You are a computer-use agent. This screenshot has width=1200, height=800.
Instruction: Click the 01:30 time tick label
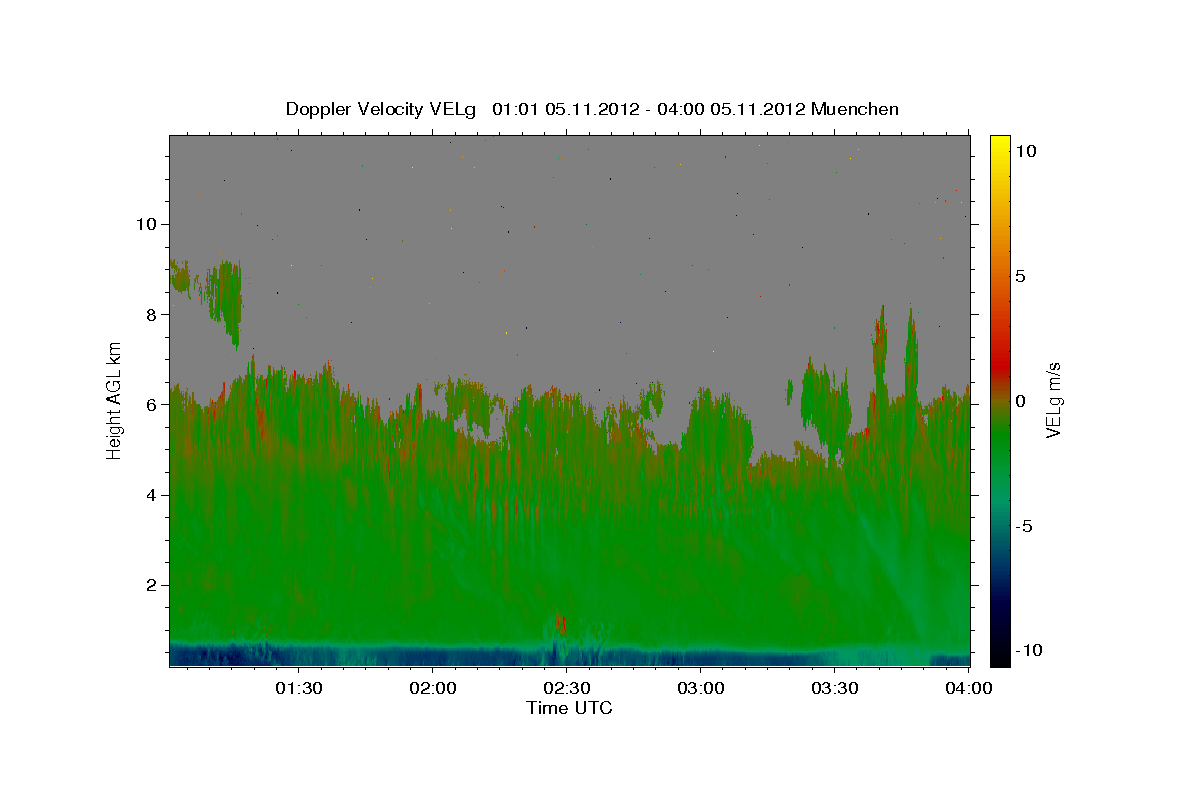[x=298, y=689]
